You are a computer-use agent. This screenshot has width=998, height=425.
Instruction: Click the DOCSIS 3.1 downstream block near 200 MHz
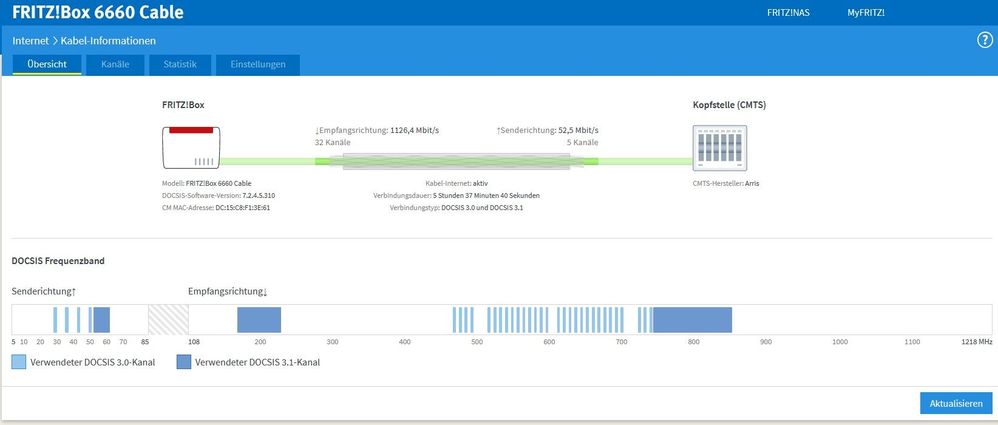tap(259, 319)
